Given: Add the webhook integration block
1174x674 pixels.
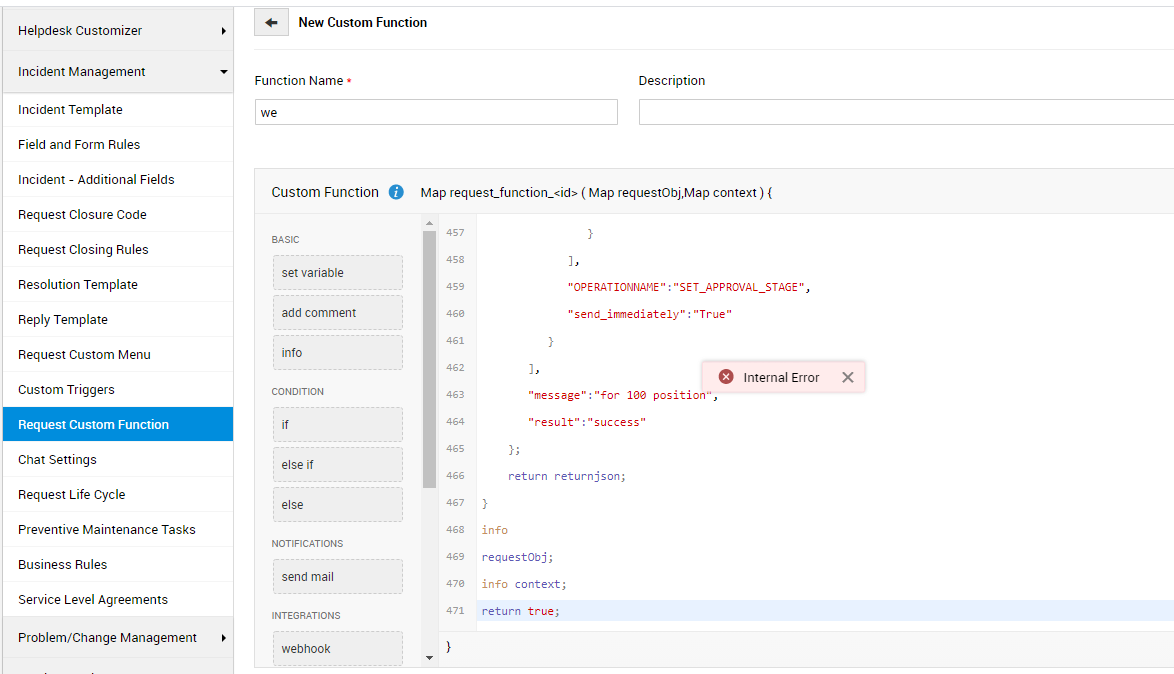Looking at the screenshot, I should [337, 649].
